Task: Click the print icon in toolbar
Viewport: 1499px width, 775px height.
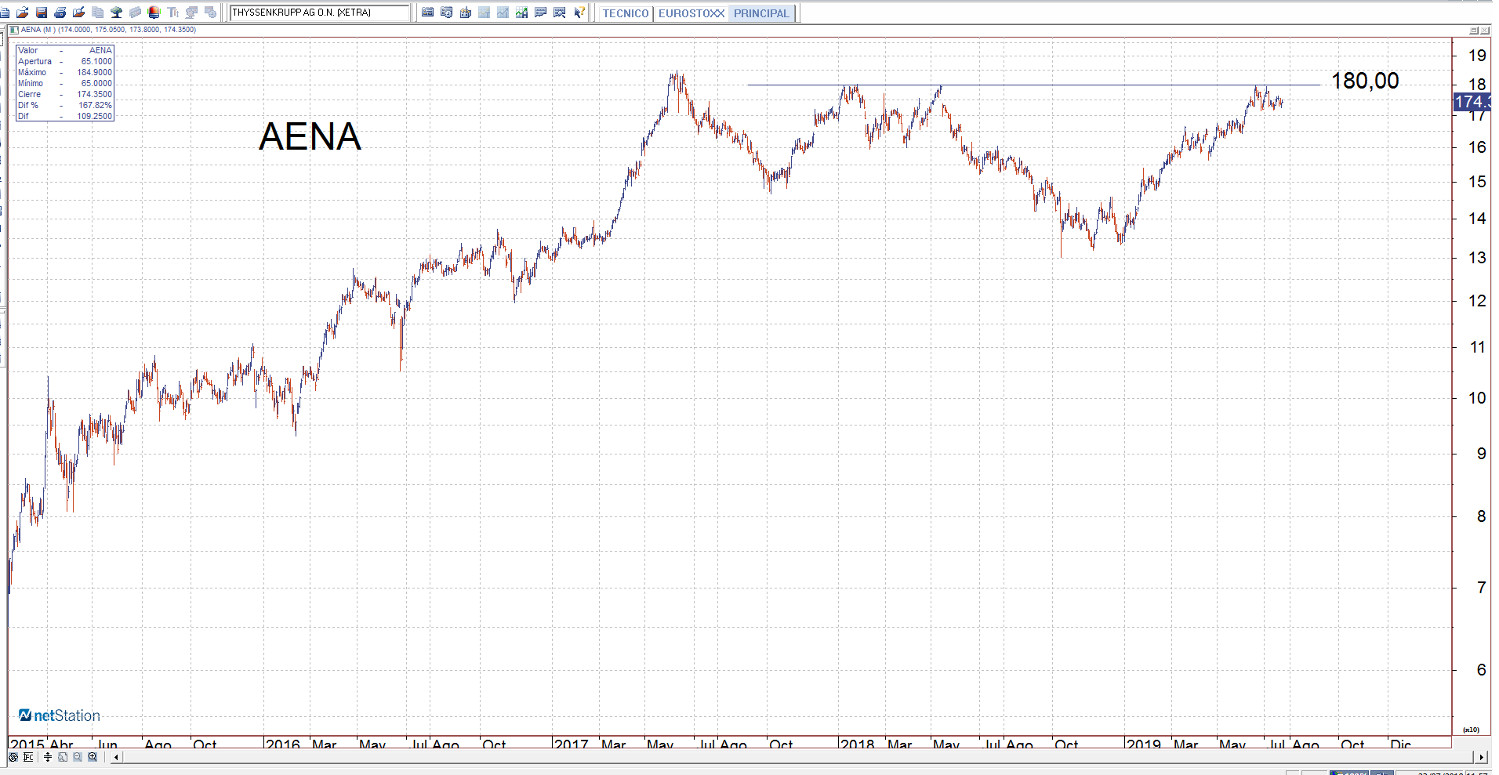Action: coord(60,13)
